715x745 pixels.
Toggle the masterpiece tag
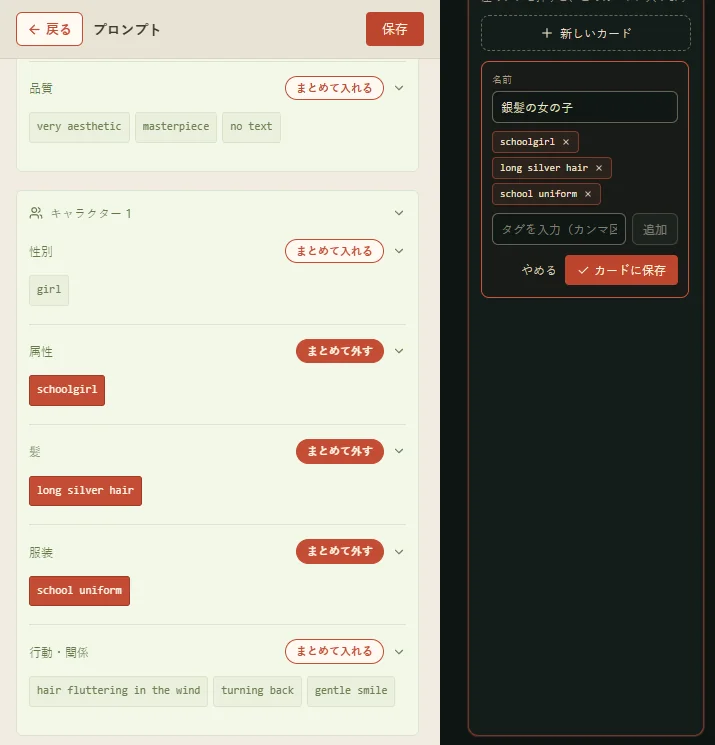pyautogui.click(x=176, y=127)
